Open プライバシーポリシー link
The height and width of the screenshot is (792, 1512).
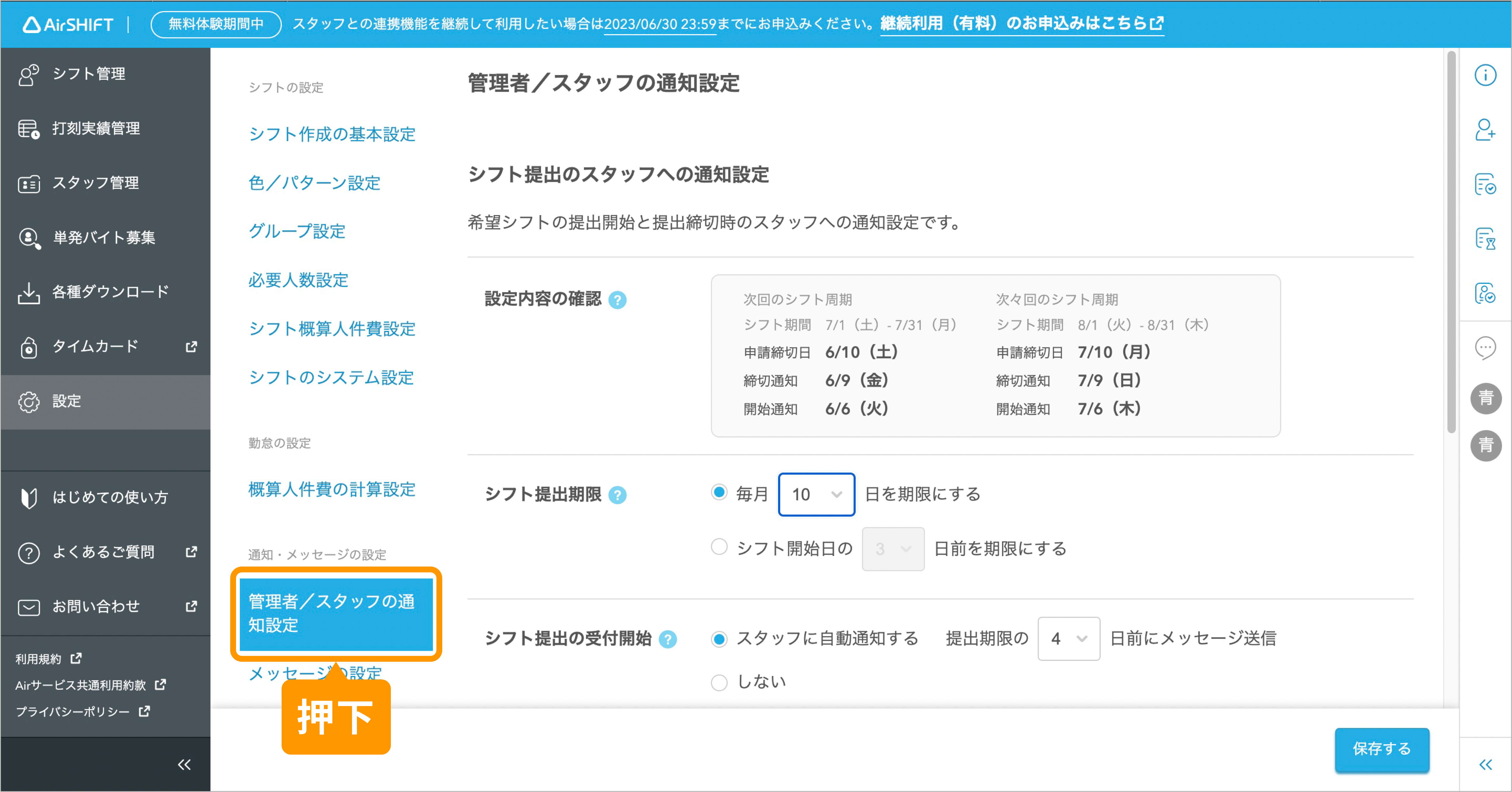83,712
